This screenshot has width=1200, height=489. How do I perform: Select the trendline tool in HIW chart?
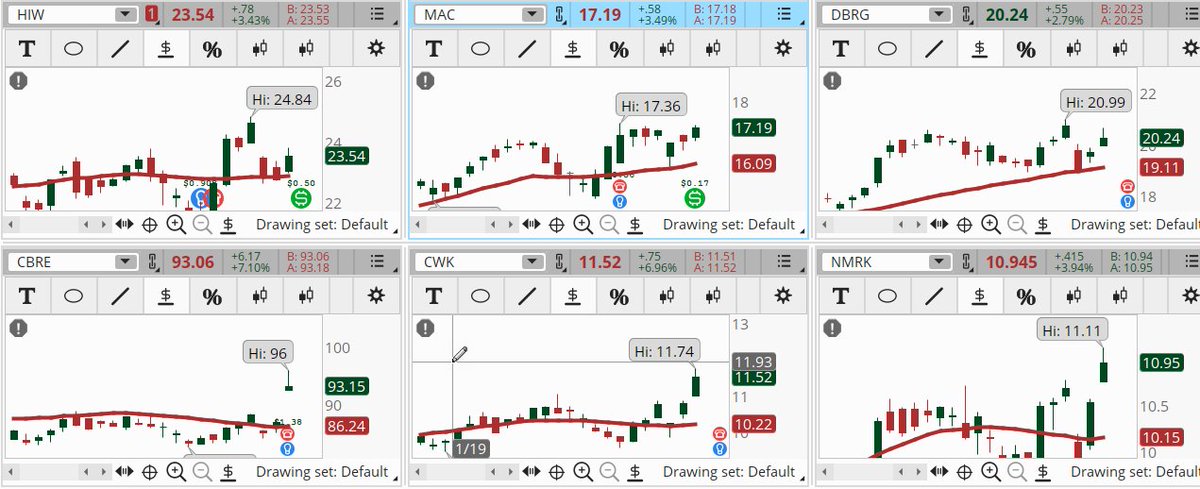[x=120, y=49]
